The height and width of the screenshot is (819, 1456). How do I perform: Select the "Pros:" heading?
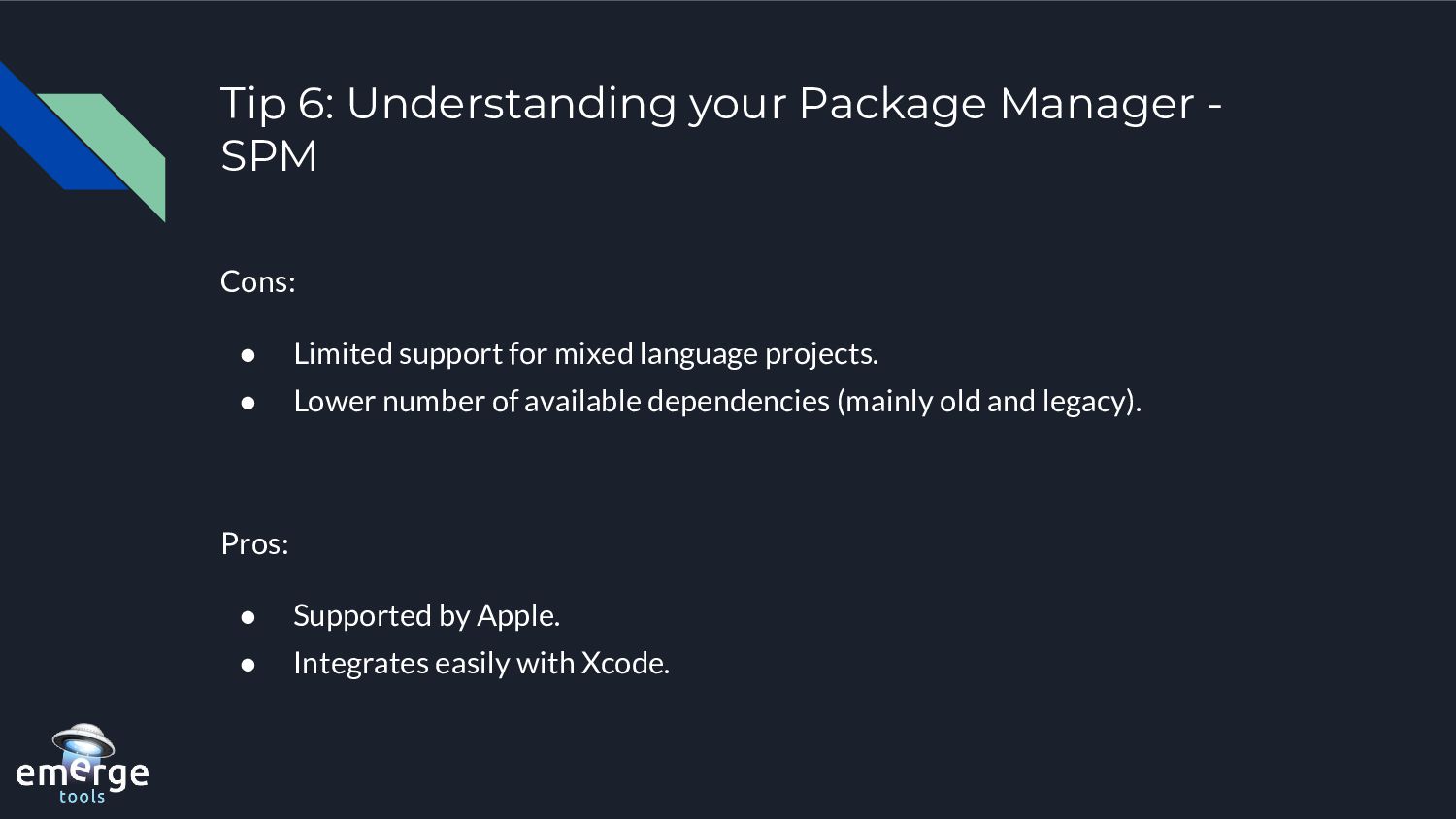tap(254, 543)
